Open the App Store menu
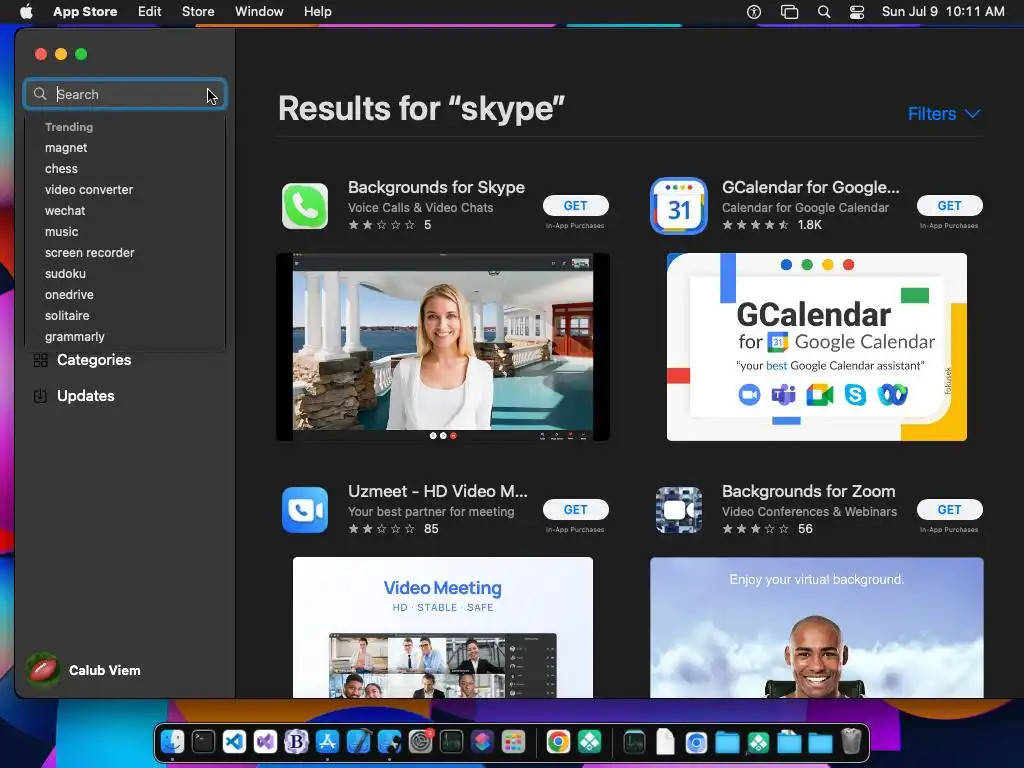Viewport: 1024px width, 768px height. coord(85,12)
